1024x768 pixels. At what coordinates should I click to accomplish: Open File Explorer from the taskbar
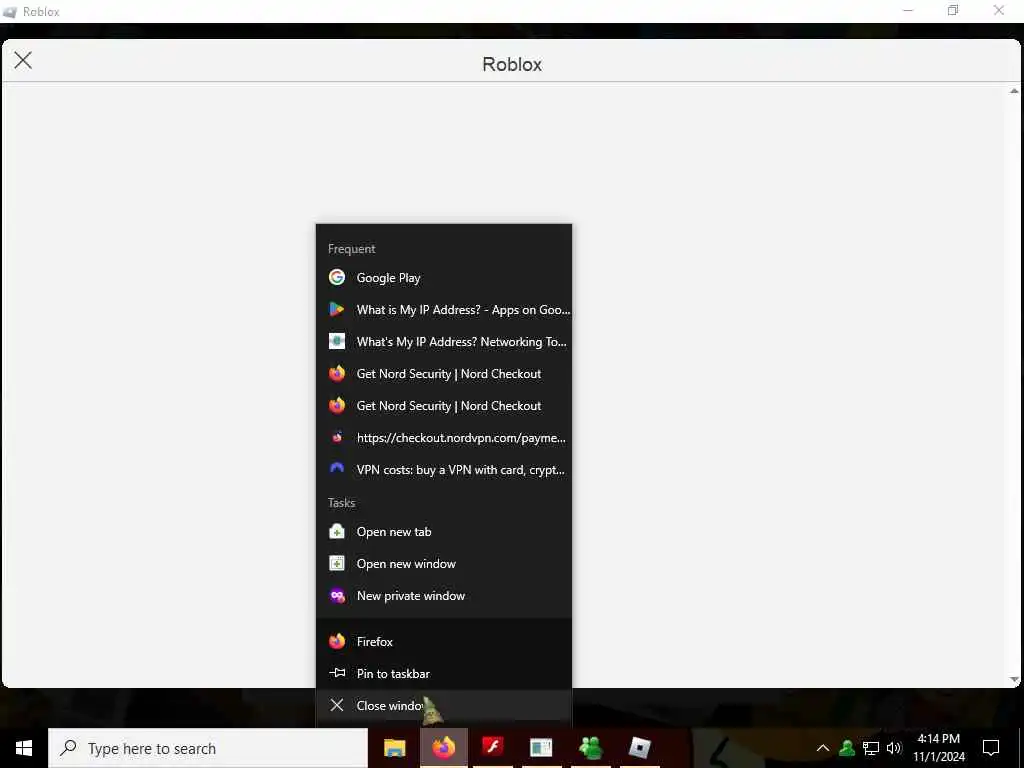point(394,748)
